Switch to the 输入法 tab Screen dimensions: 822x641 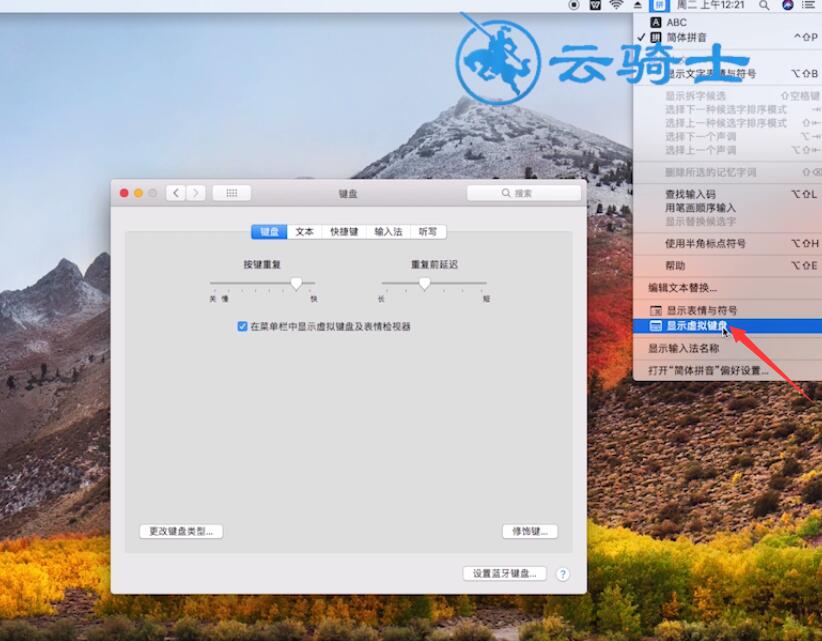pos(388,232)
